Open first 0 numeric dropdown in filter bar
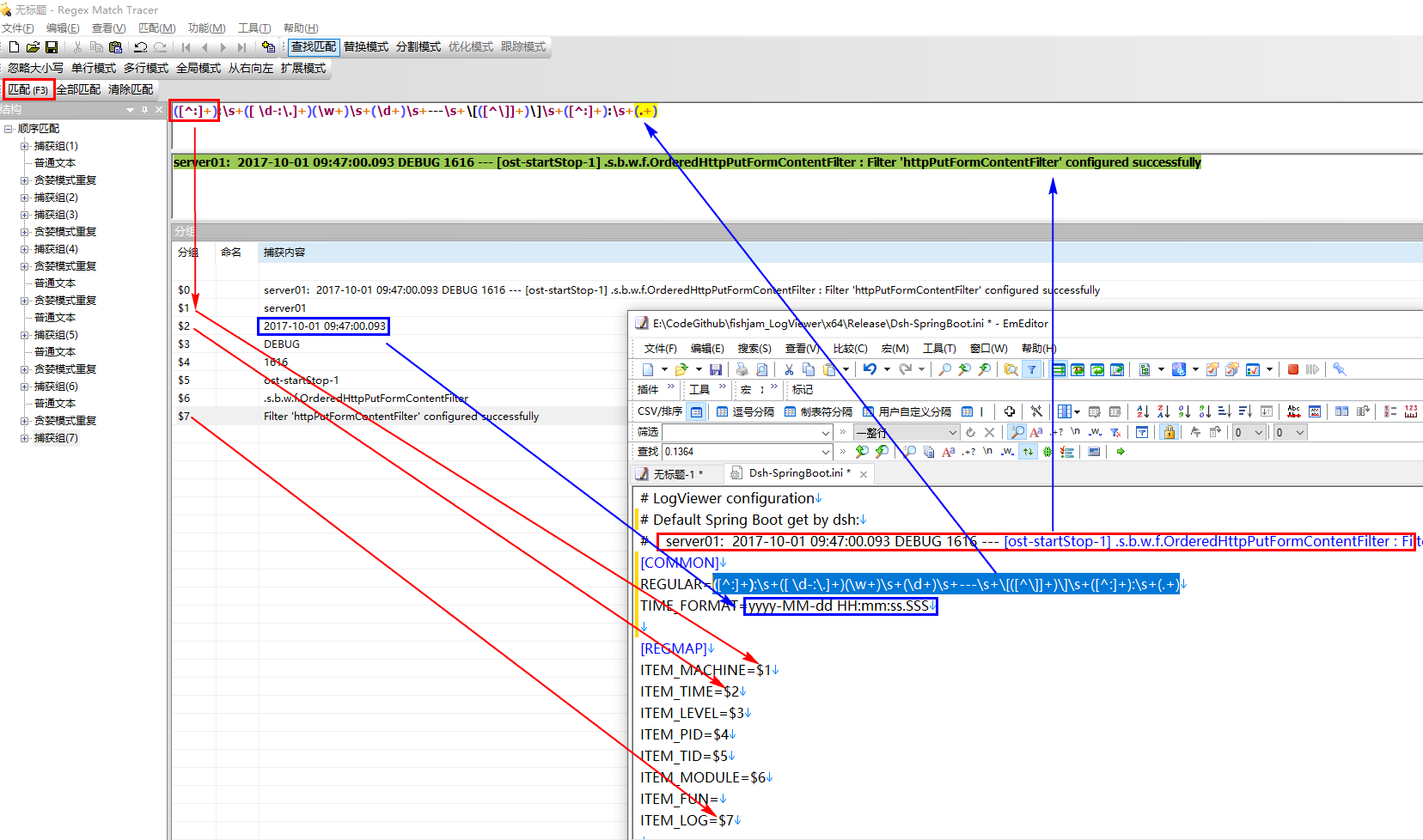The image size is (1423, 840). (x=1259, y=433)
